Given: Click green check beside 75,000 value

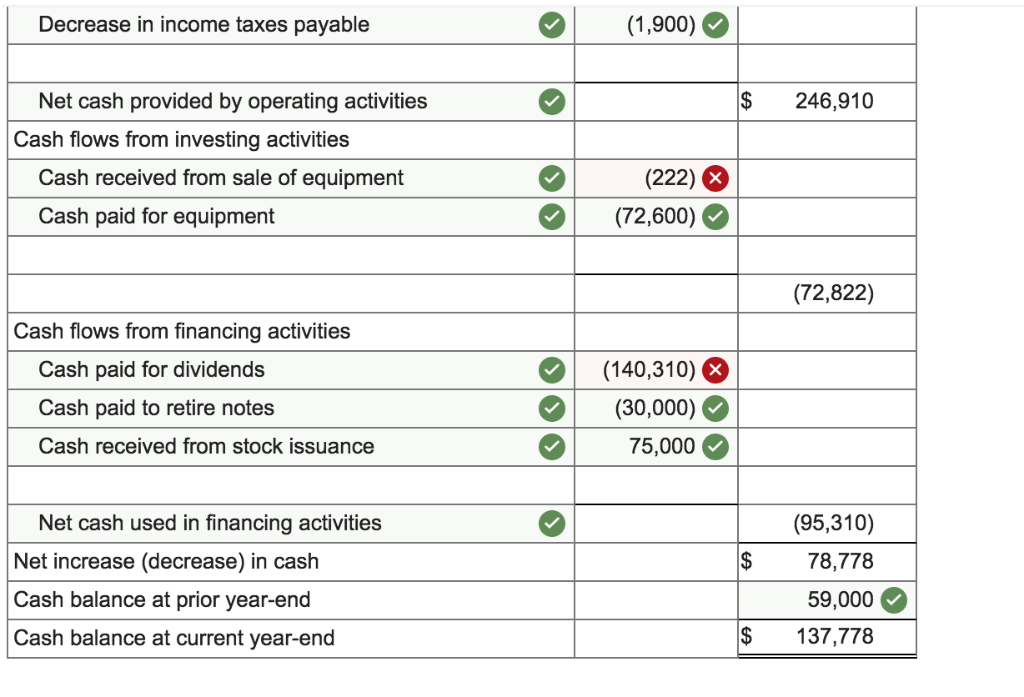Looking at the screenshot, I should [x=715, y=447].
